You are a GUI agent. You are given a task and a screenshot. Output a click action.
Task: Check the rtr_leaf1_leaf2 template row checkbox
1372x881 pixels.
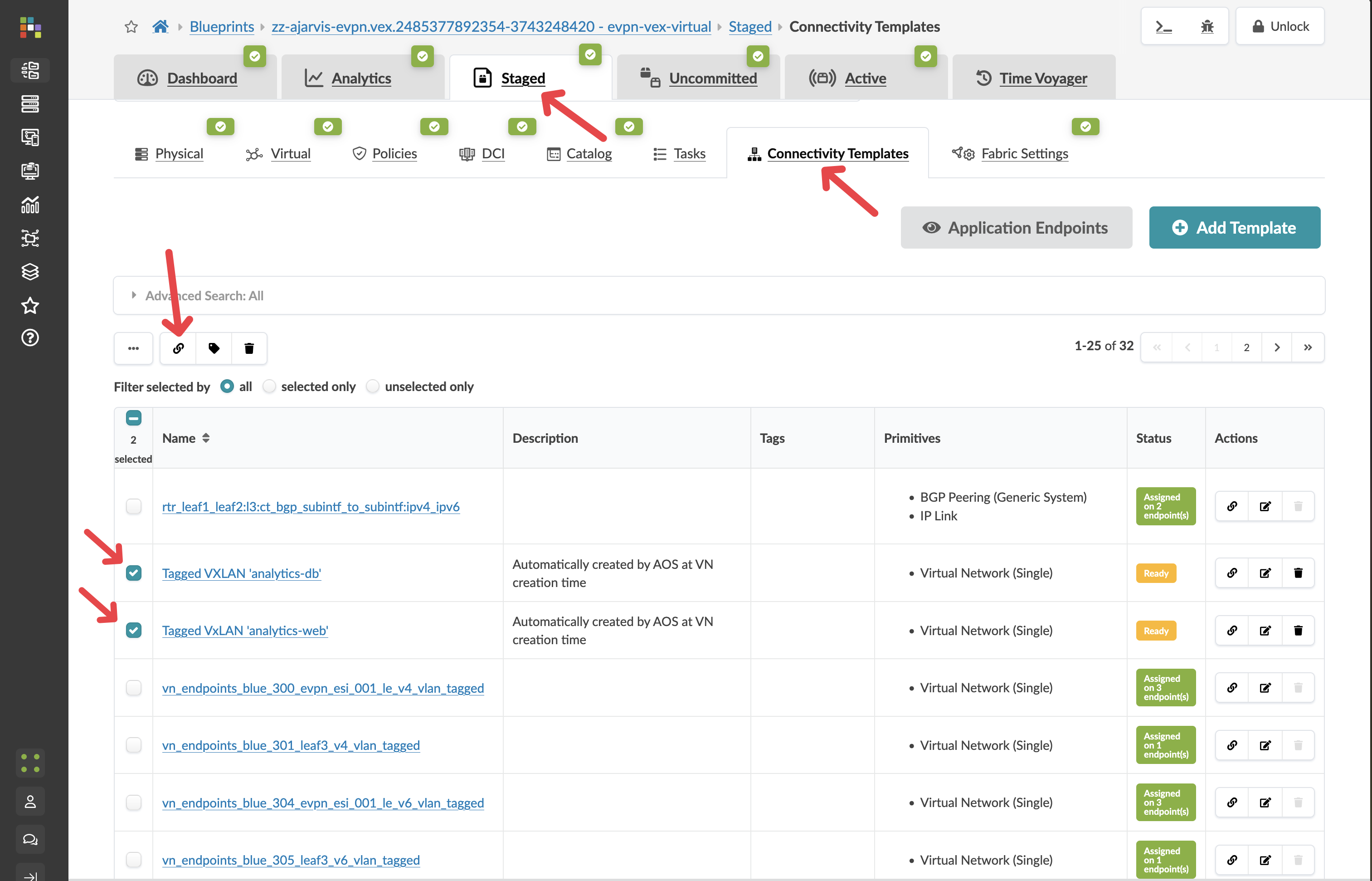[x=134, y=506]
